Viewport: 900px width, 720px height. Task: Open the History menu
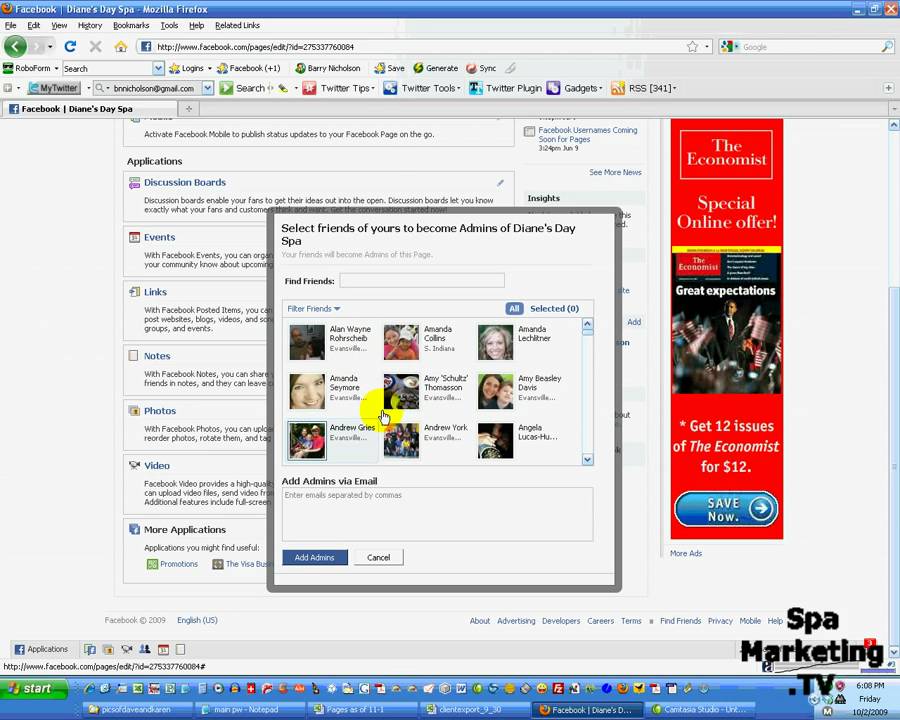90,25
